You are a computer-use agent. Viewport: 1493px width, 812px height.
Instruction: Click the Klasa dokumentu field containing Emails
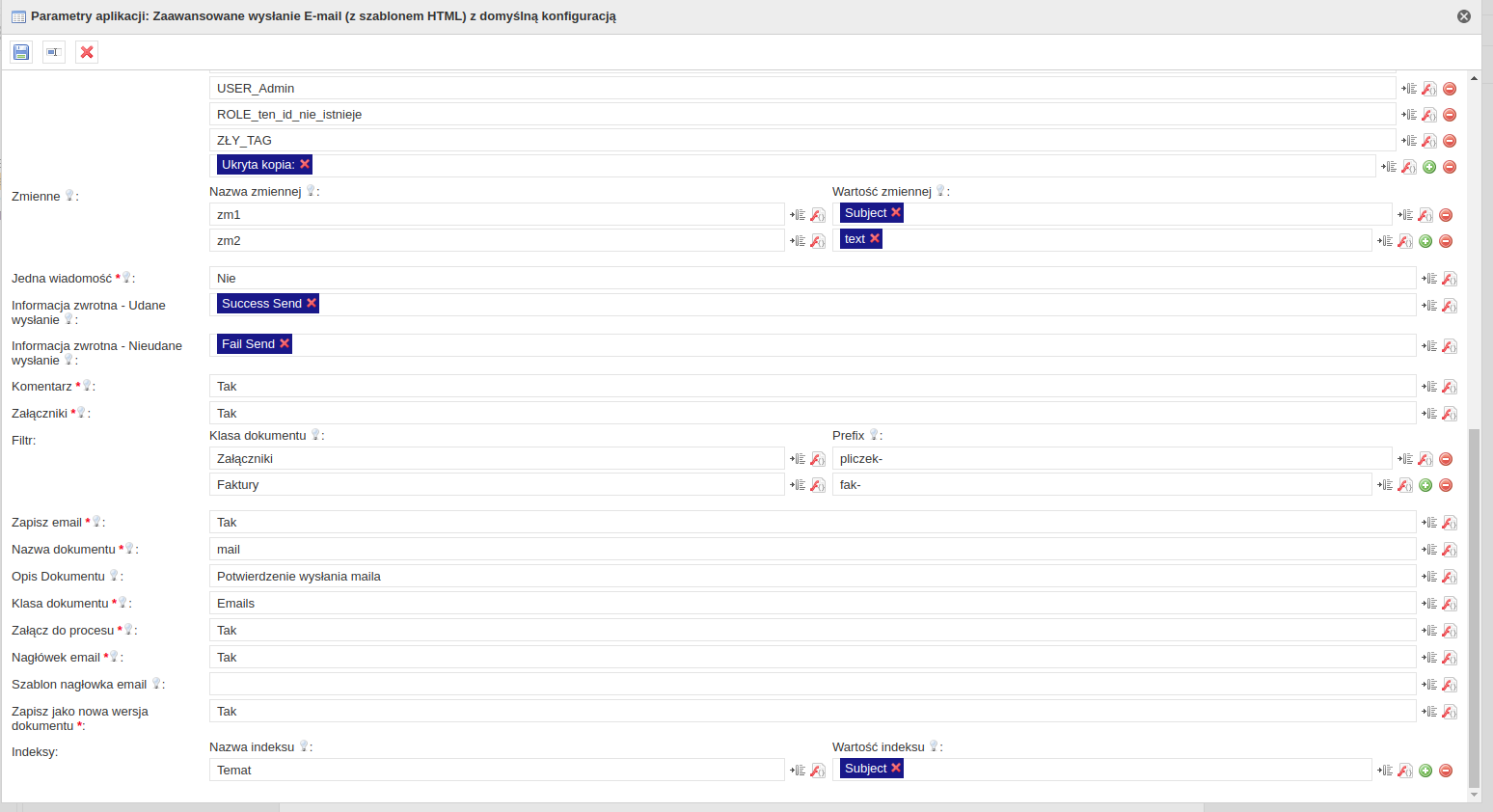click(x=812, y=604)
